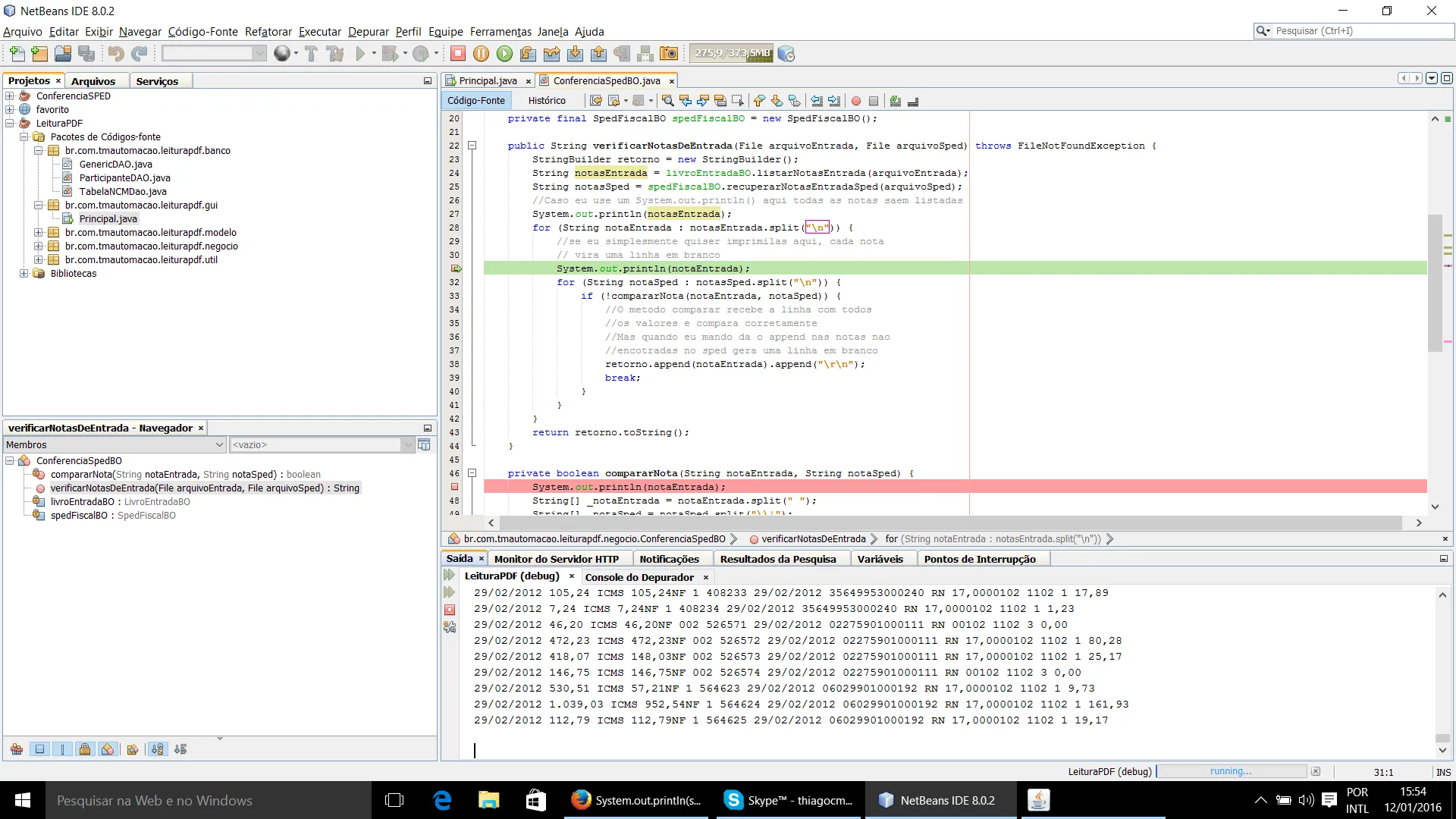Click the Find Selection magnifier icon in editor
Image resolution: width=1456 pixels, height=819 pixels.
pos(667,101)
